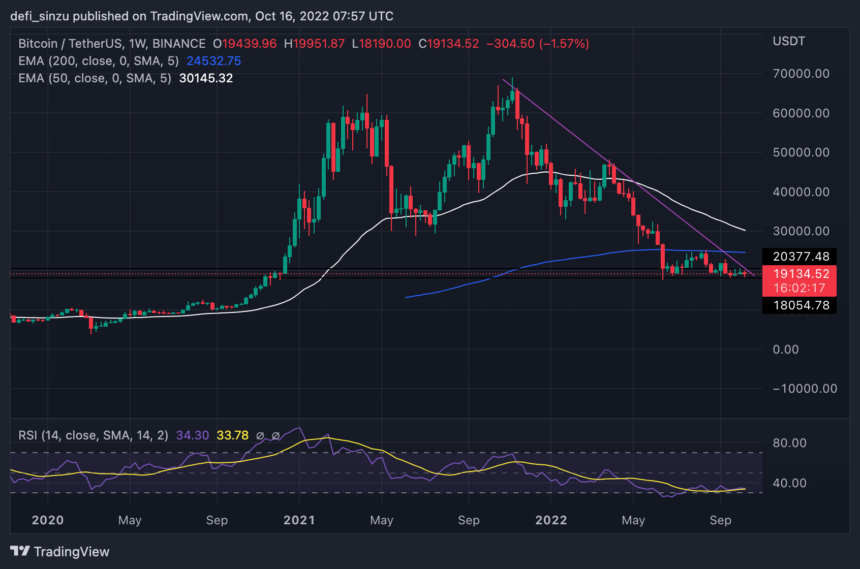Image resolution: width=860 pixels, height=569 pixels.
Task: Click the USDT currency label
Action: pyautogui.click(x=789, y=41)
